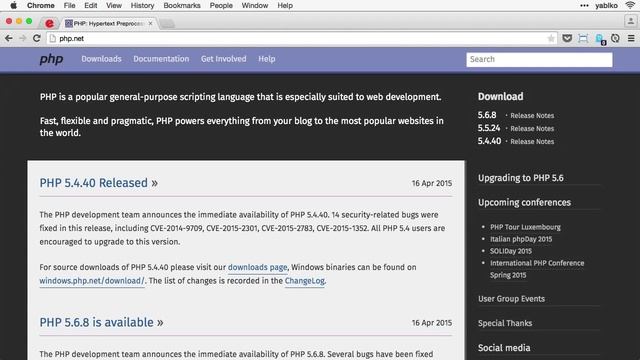Click the 16 Apr 2015 date beside PHP 5.6.8
The image size is (640, 360).
[432, 323]
